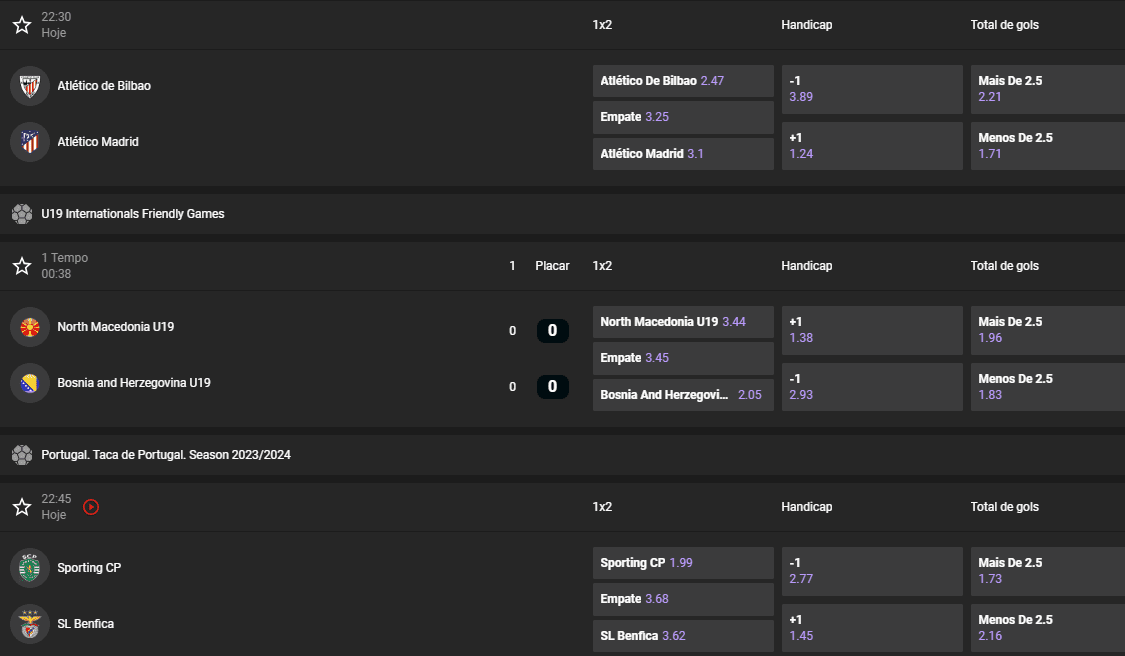Screen dimensions: 1125x656
Task: Click the Atlético Madrid club crest
Action: (x=30, y=142)
